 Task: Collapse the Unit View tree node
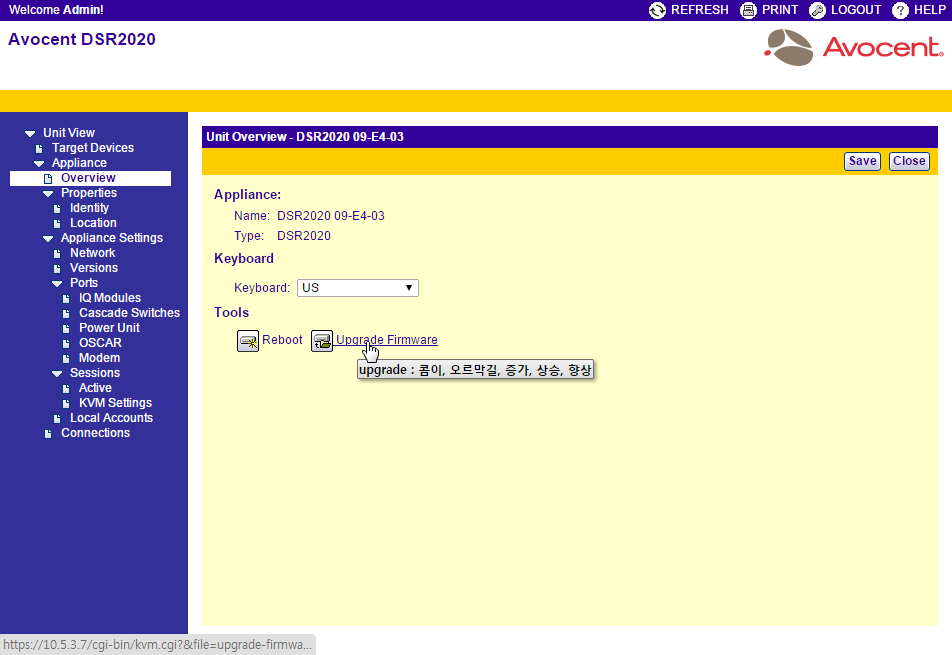30,134
